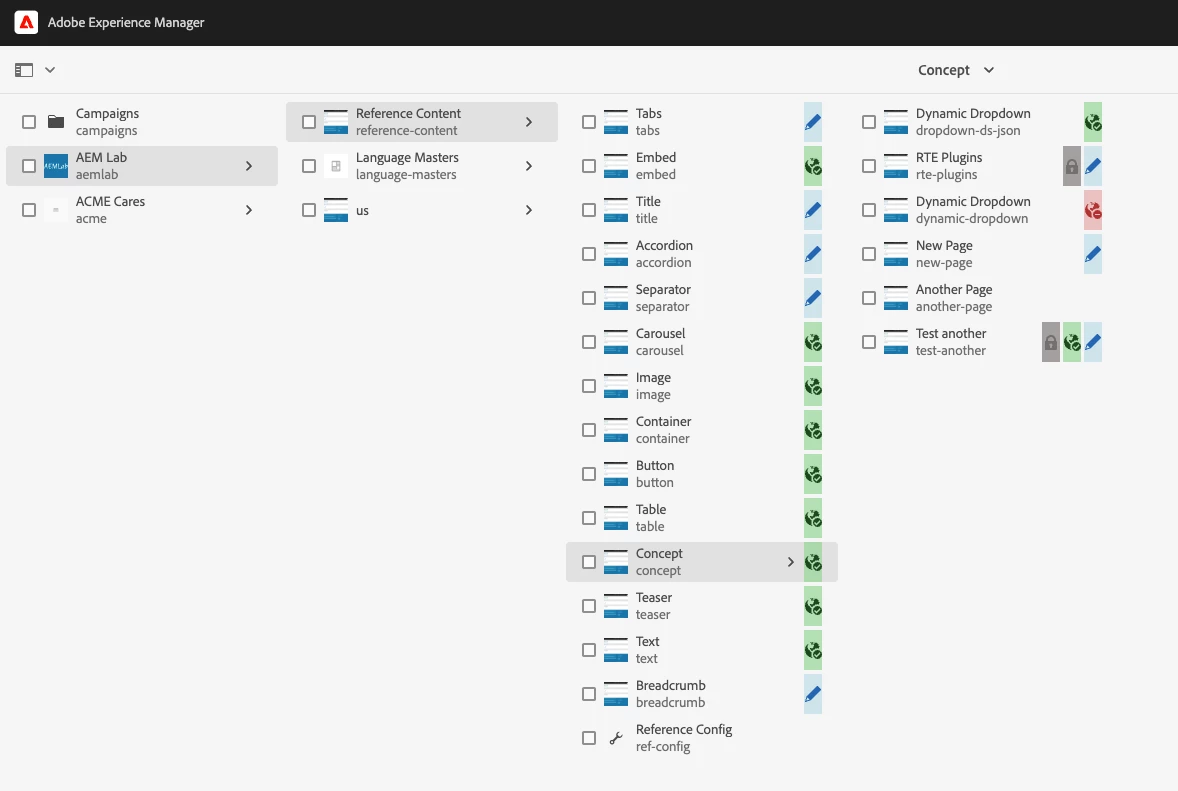
Task: Click the Image page published status icon
Action: [813, 386]
